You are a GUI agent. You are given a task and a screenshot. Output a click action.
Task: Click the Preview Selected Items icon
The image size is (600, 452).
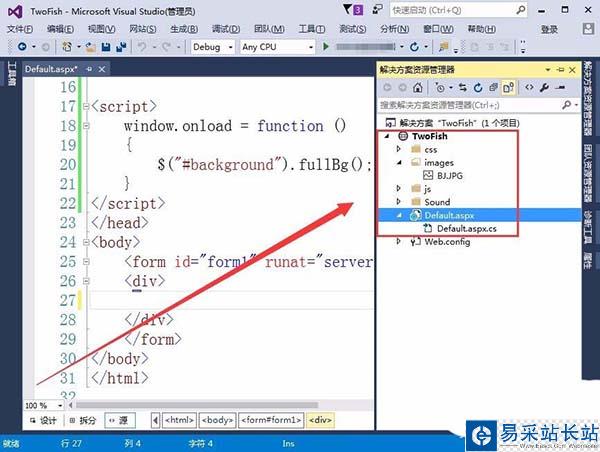click(x=560, y=88)
